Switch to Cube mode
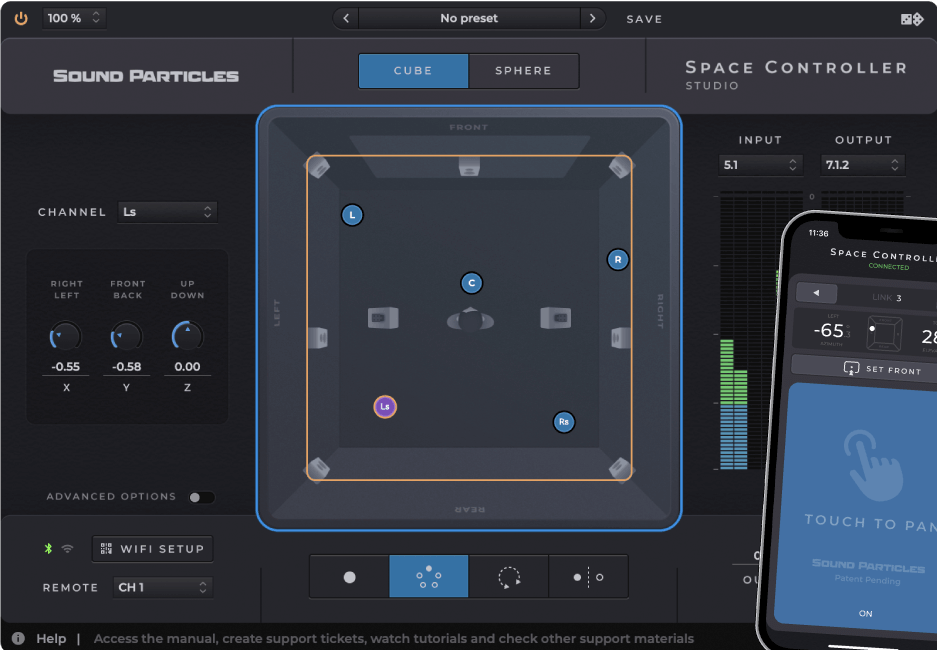Image resolution: width=937 pixels, height=650 pixels. coord(413,71)
